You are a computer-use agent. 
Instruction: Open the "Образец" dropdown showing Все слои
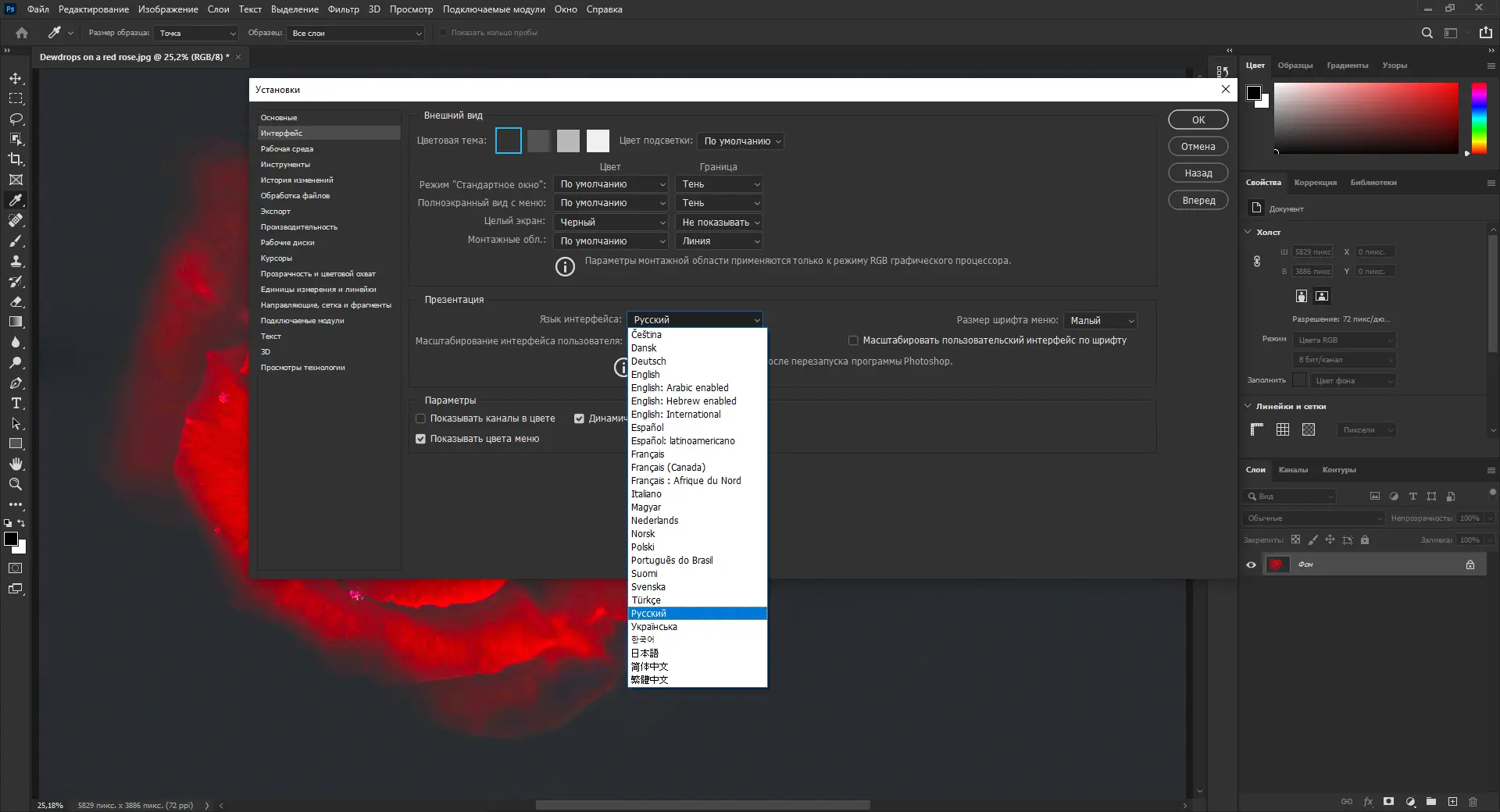coord(355,33)
